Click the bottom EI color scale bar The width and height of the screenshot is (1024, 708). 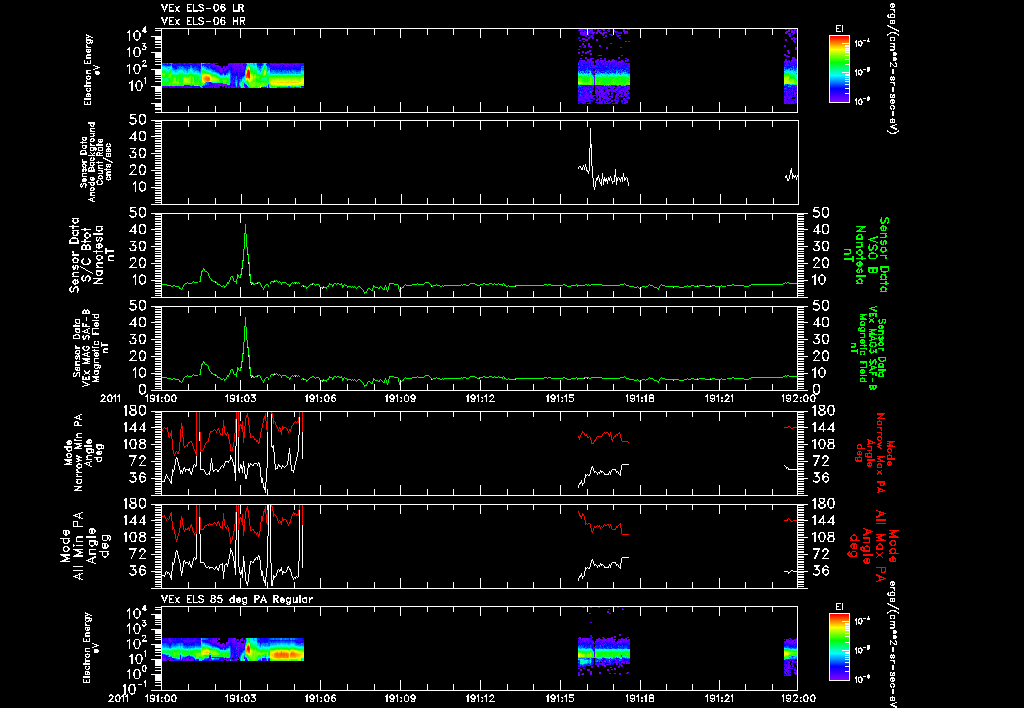point(839,647)
